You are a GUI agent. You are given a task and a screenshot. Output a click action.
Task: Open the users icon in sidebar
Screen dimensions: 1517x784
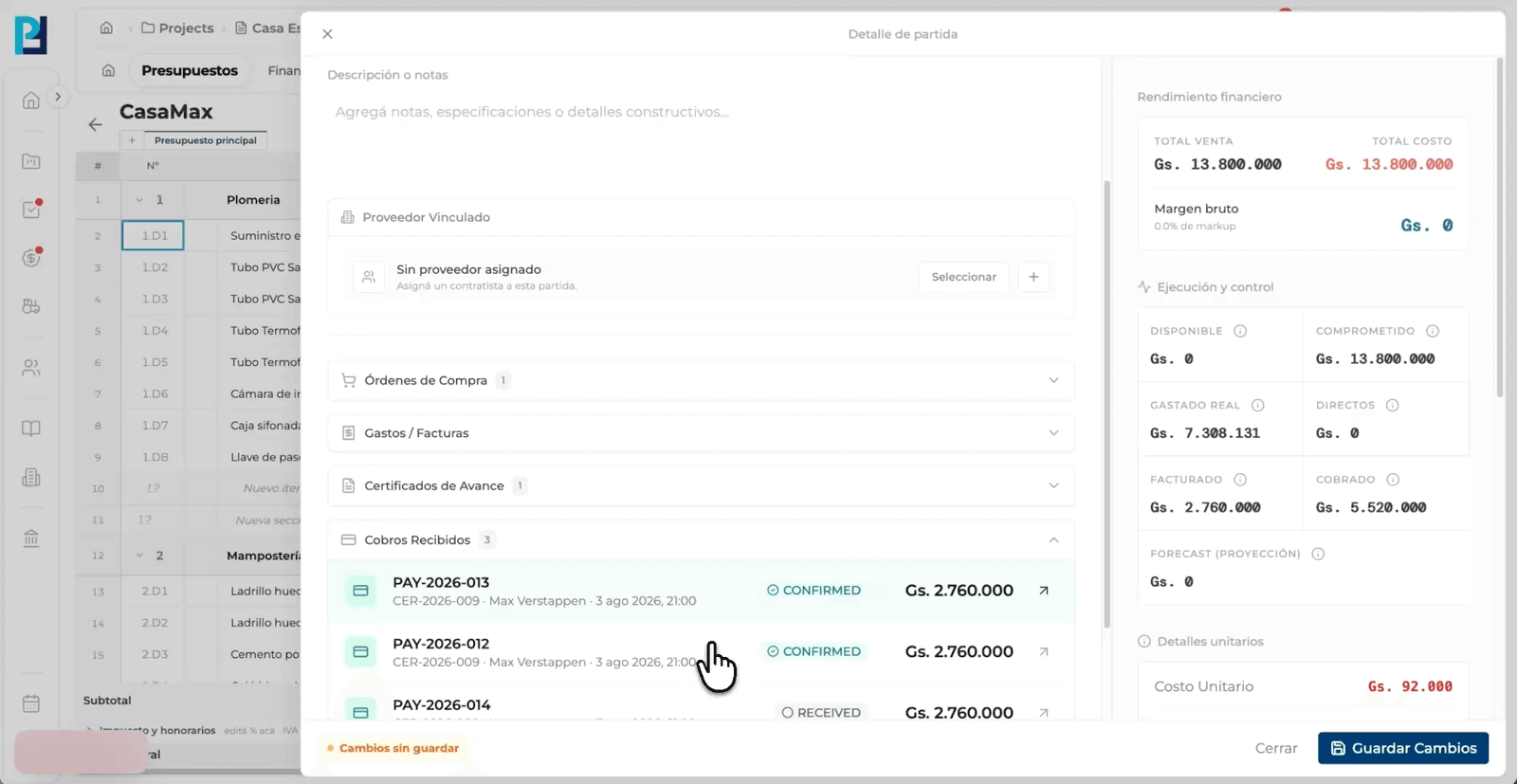coord(31,368)
